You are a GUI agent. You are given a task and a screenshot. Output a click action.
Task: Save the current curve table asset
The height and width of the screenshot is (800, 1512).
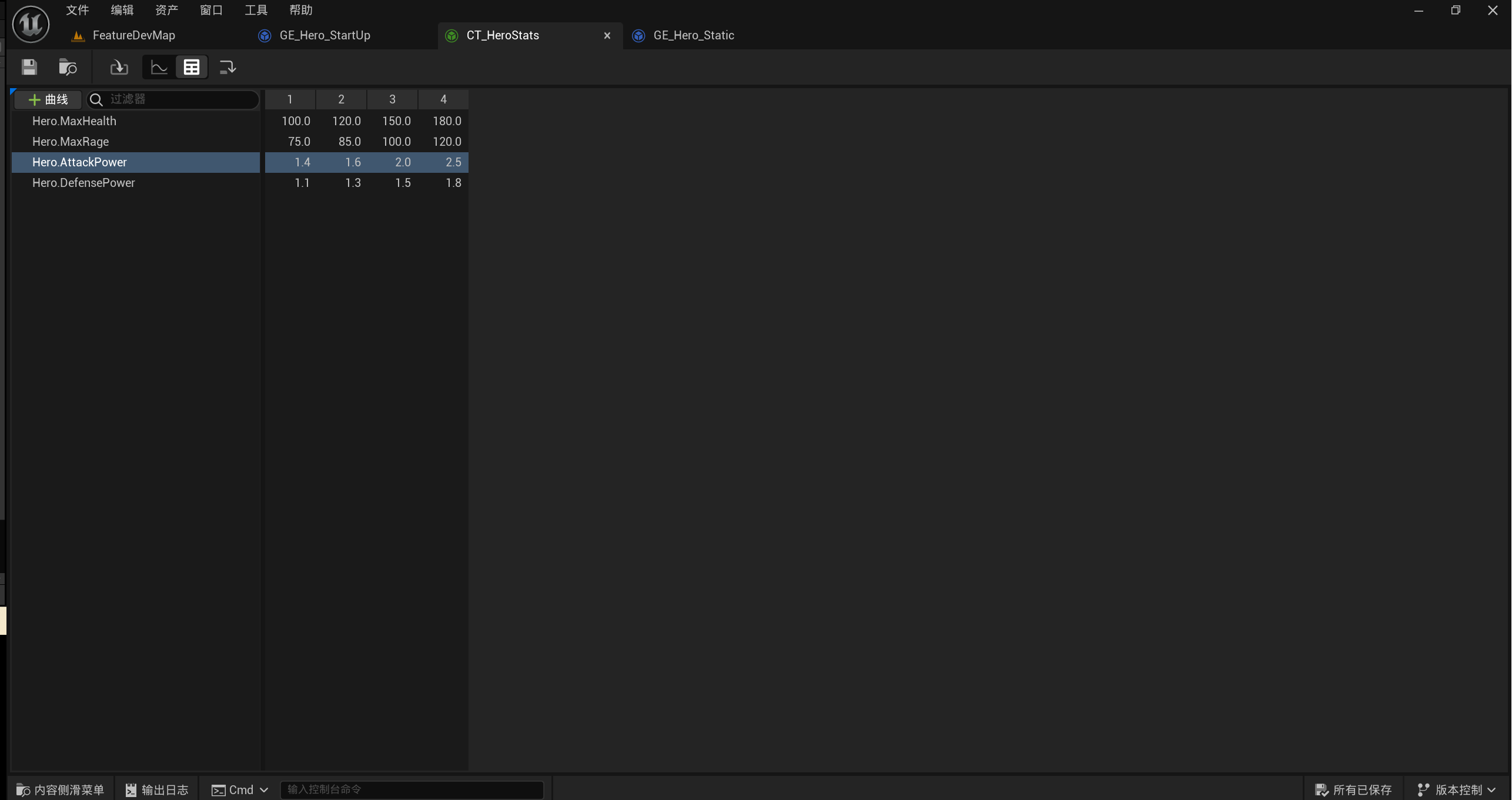[29, 67]
